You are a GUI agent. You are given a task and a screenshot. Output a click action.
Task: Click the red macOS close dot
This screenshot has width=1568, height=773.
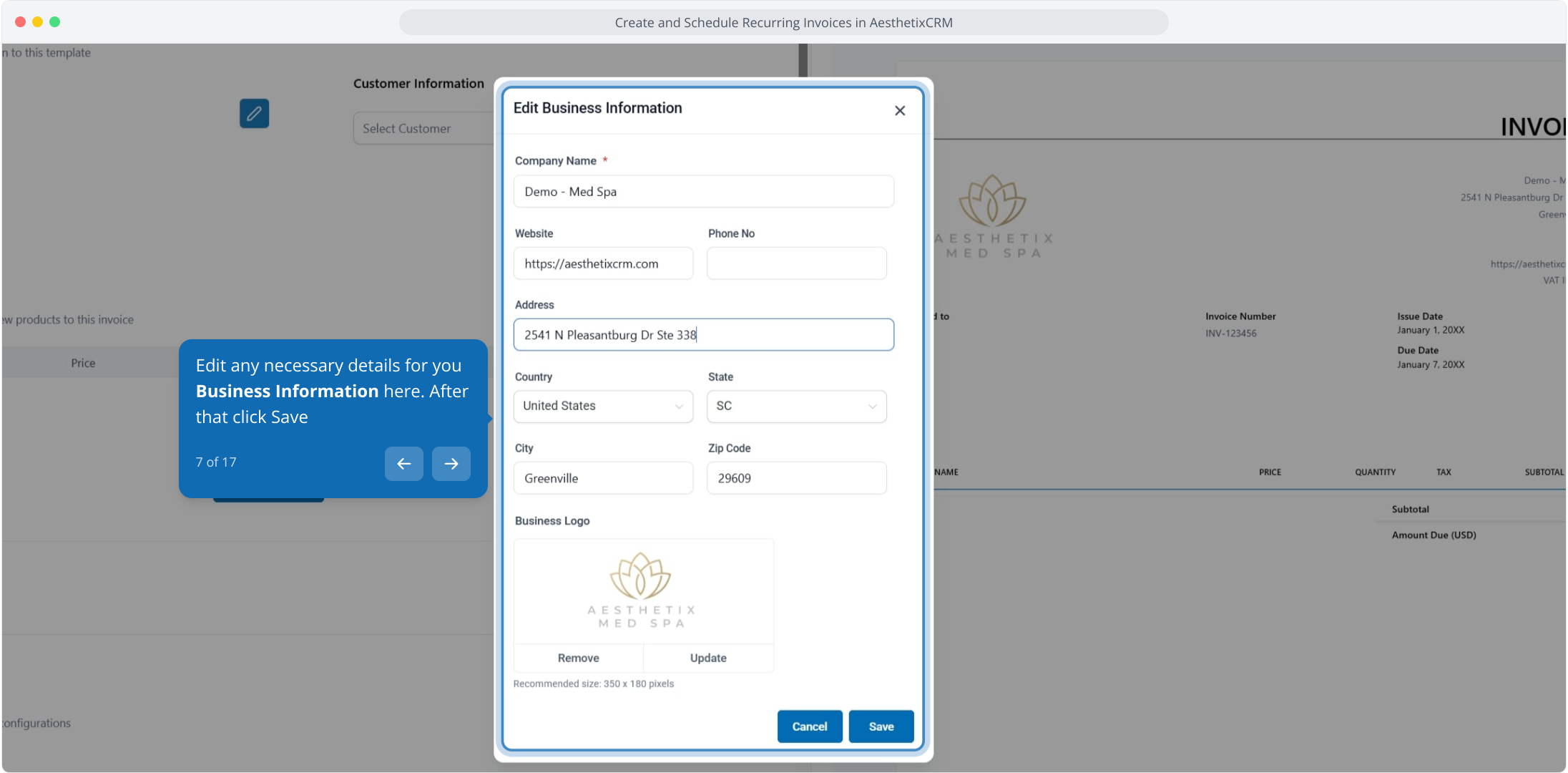click(20, 22)
